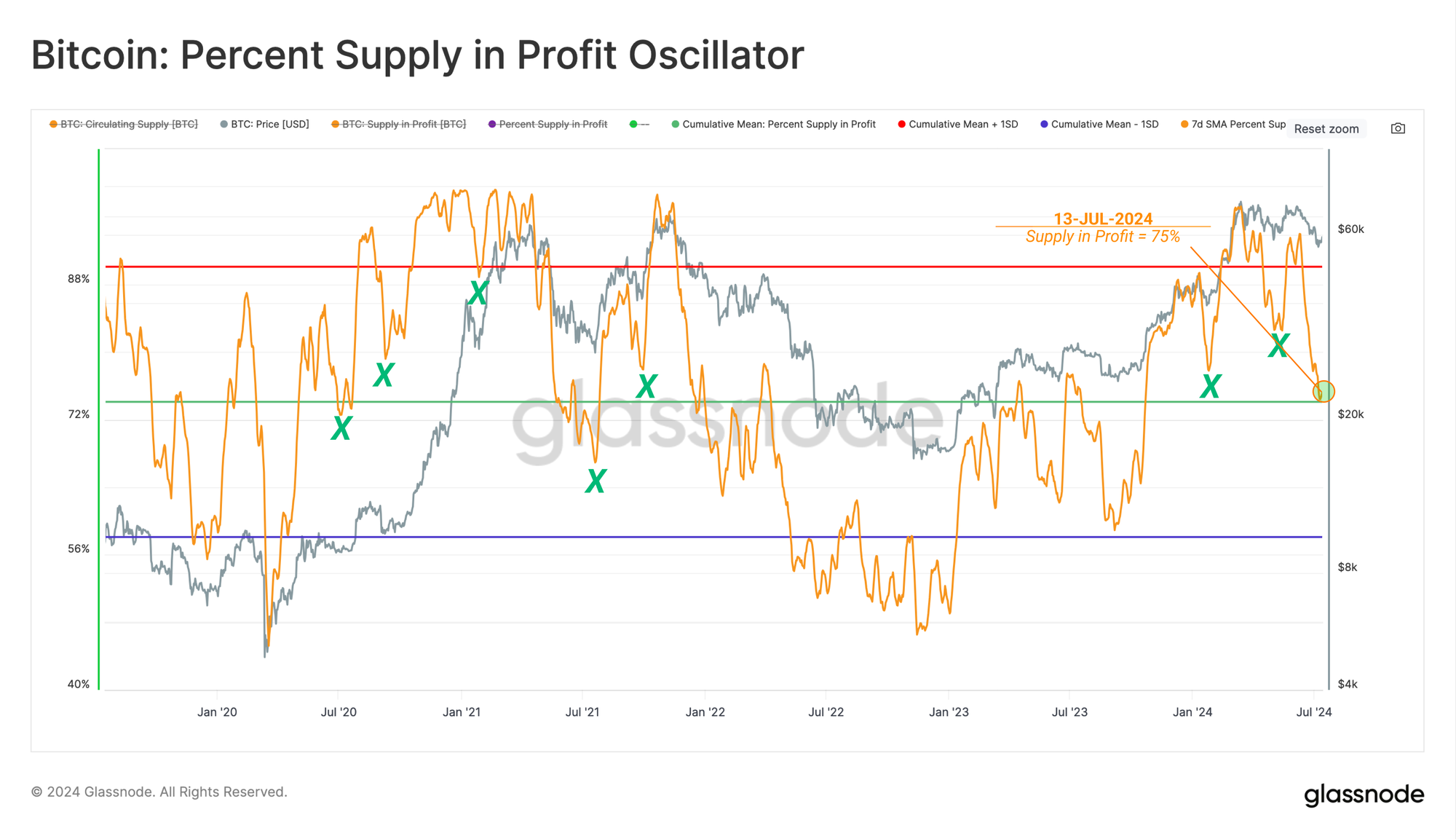1456x839 pixels.
Task: Toggle BTC: Supply in Profit legend series
Action: coord(398,125)
